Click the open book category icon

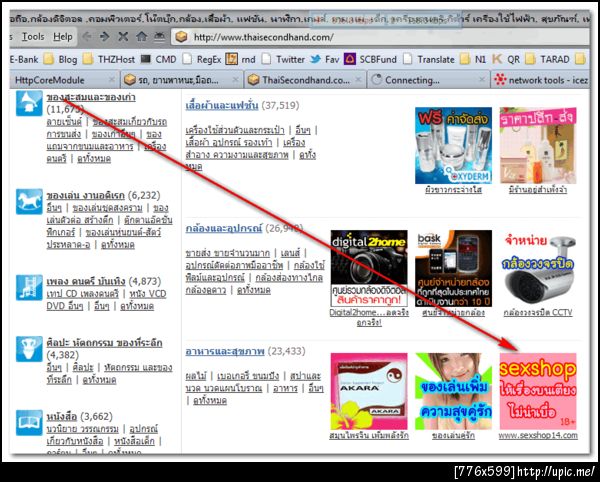(29, 423)
